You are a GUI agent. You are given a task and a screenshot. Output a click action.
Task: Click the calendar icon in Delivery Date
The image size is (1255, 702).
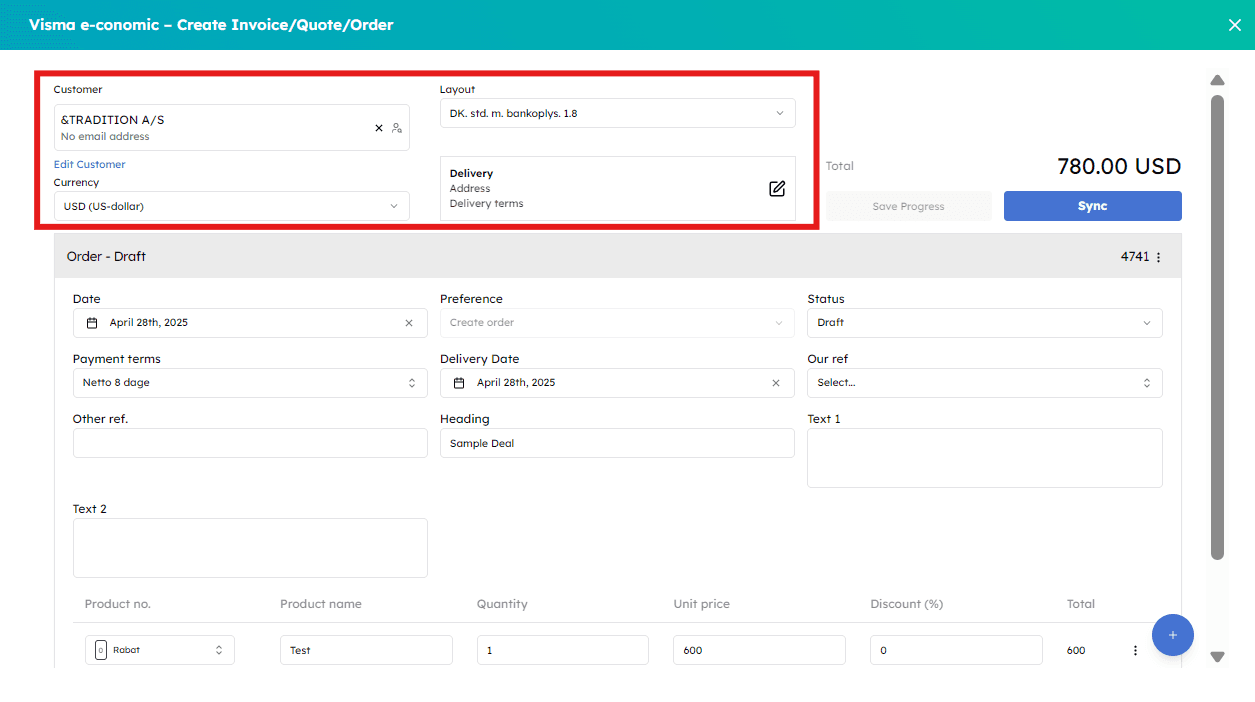click(459, 383)
